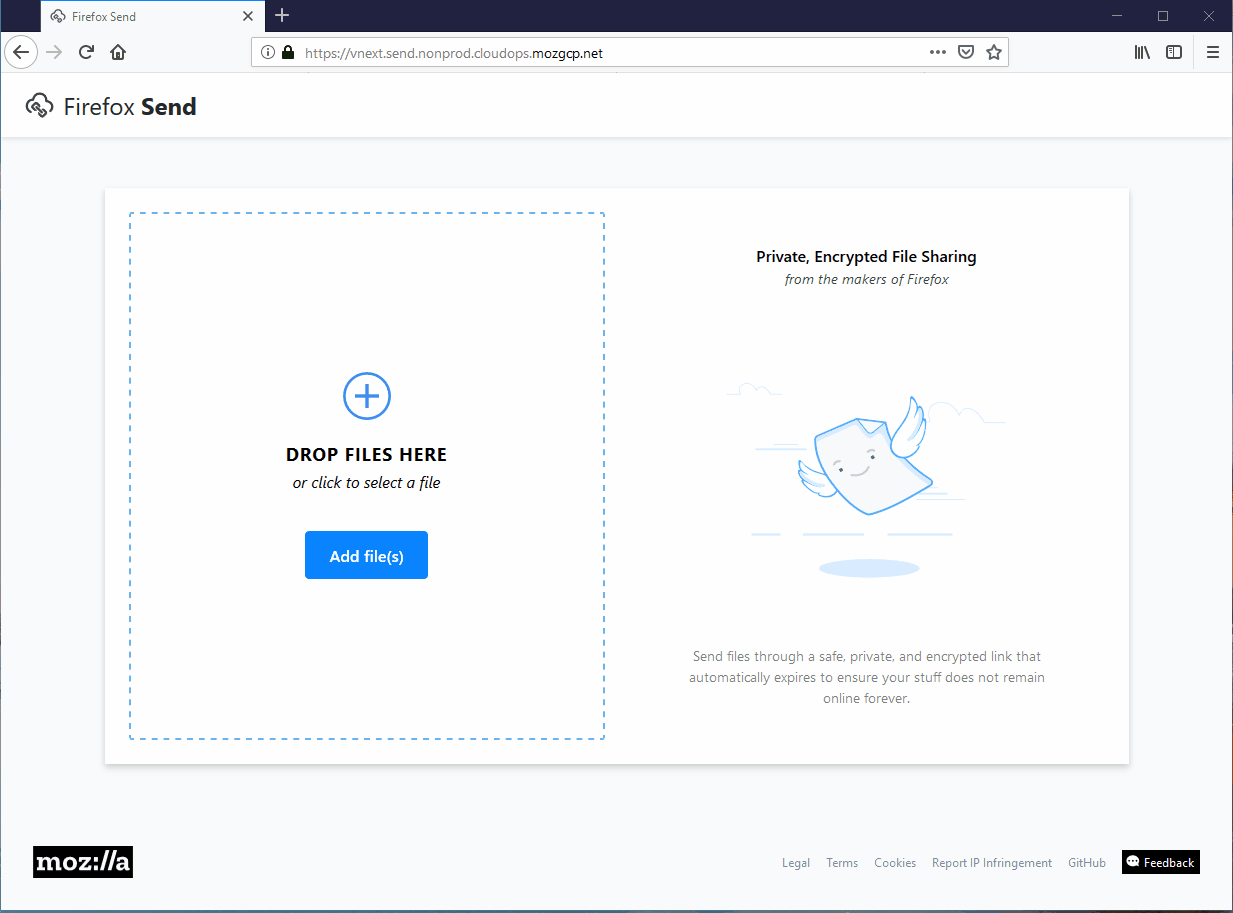The width and height of the screenshot is (1233, 913).
Task: Select the Firefox Send tab
Action: click(153, 16)
